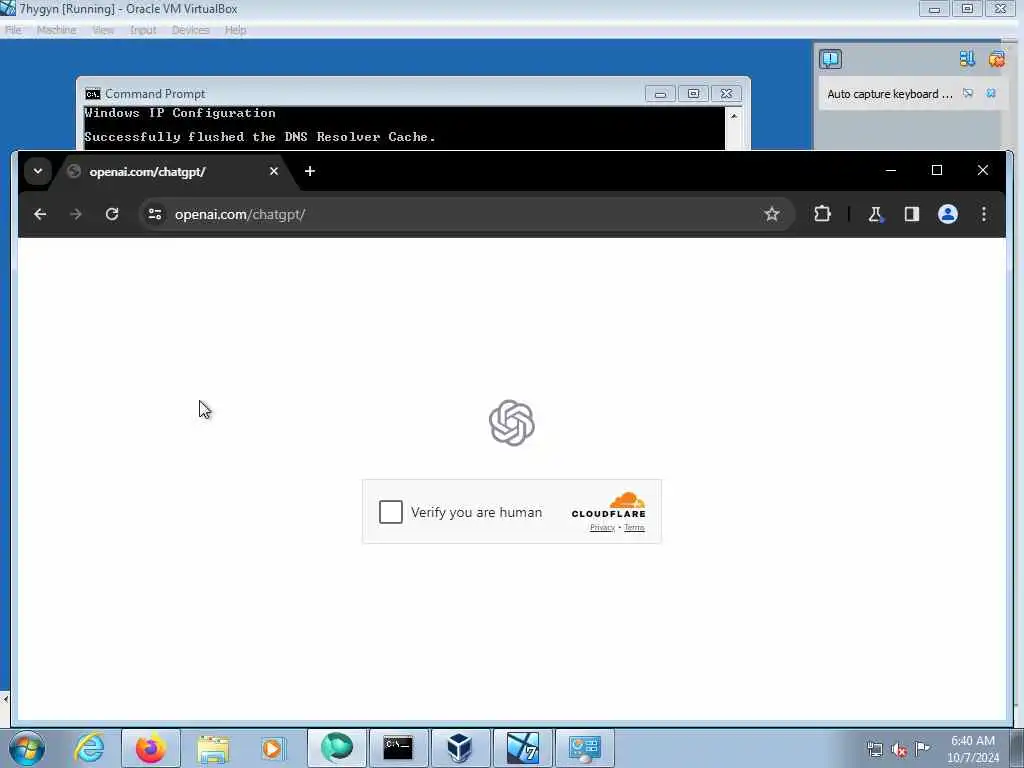The width and height of the screenshot is (1024, 768).
Task: Click the taskbar clock showing 6:40 AM
Action: point(973,748)
